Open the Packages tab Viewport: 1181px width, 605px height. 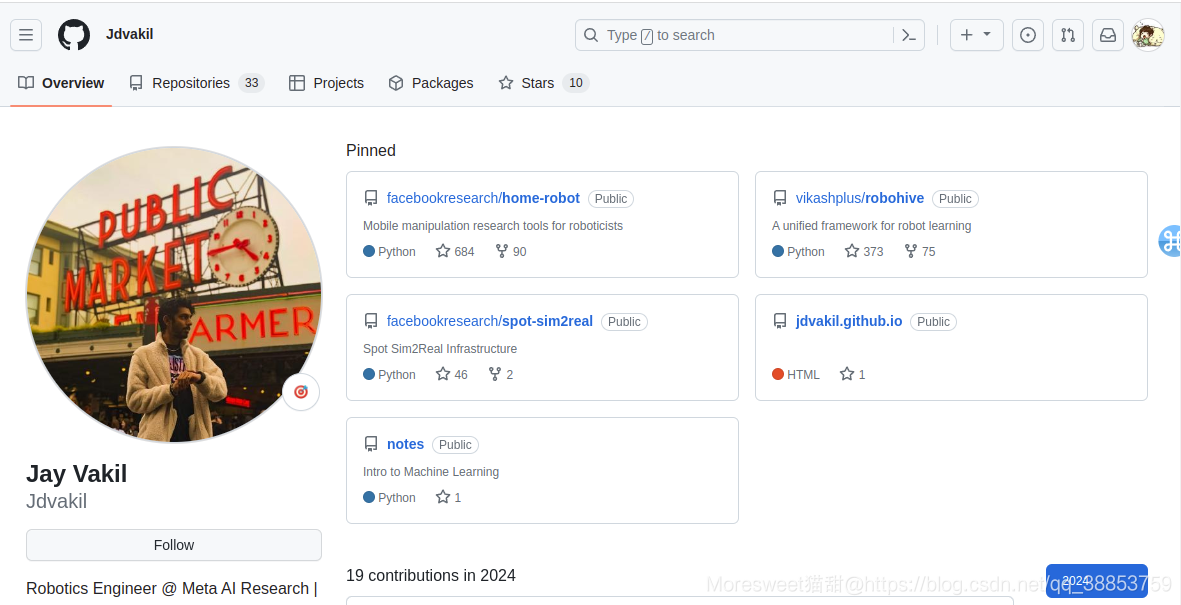(431, 83)
